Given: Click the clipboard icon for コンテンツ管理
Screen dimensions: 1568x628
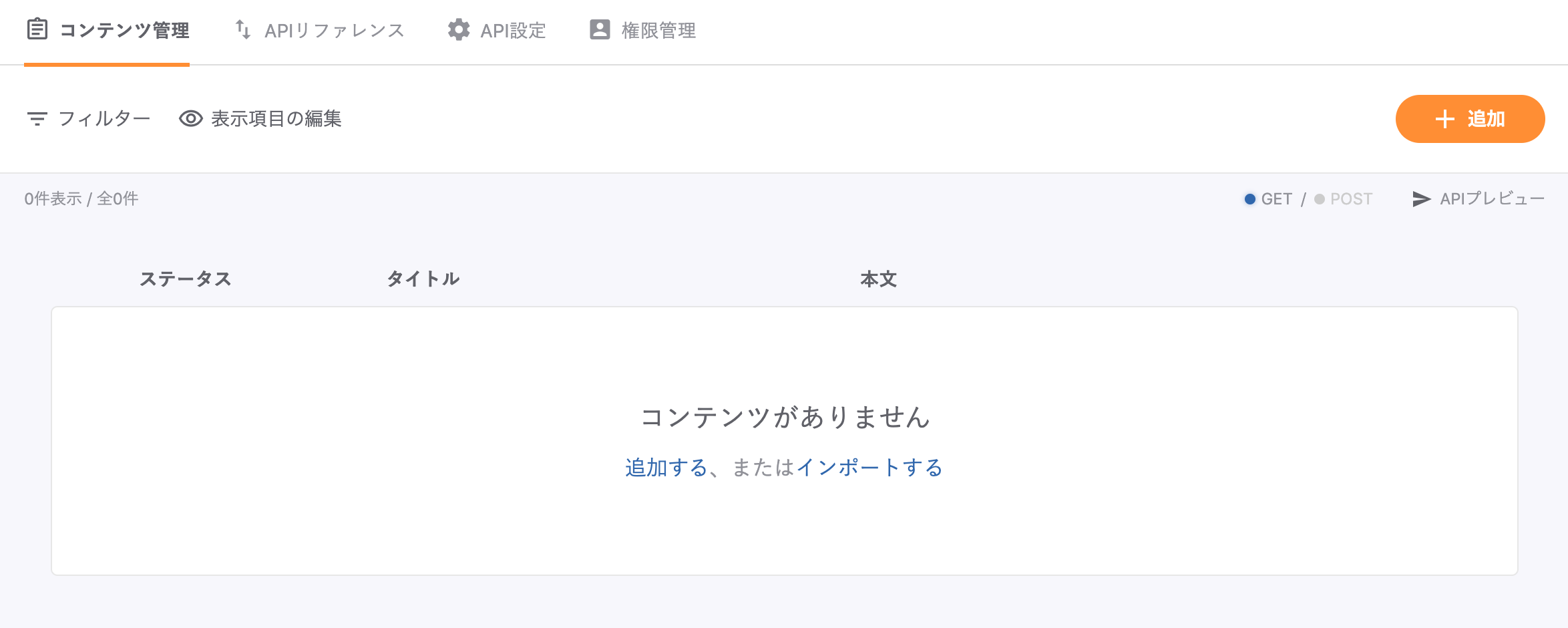Looking at the screenshot, I should 37,29.
